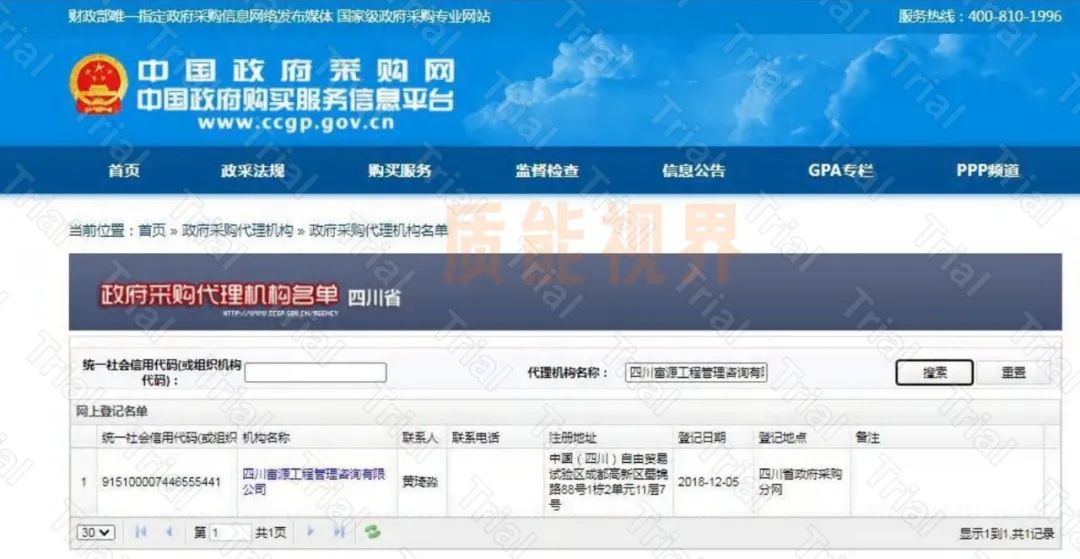1080x559 pixels.
Task: Click the 备注 column header
Action: [x=947, y=438]
